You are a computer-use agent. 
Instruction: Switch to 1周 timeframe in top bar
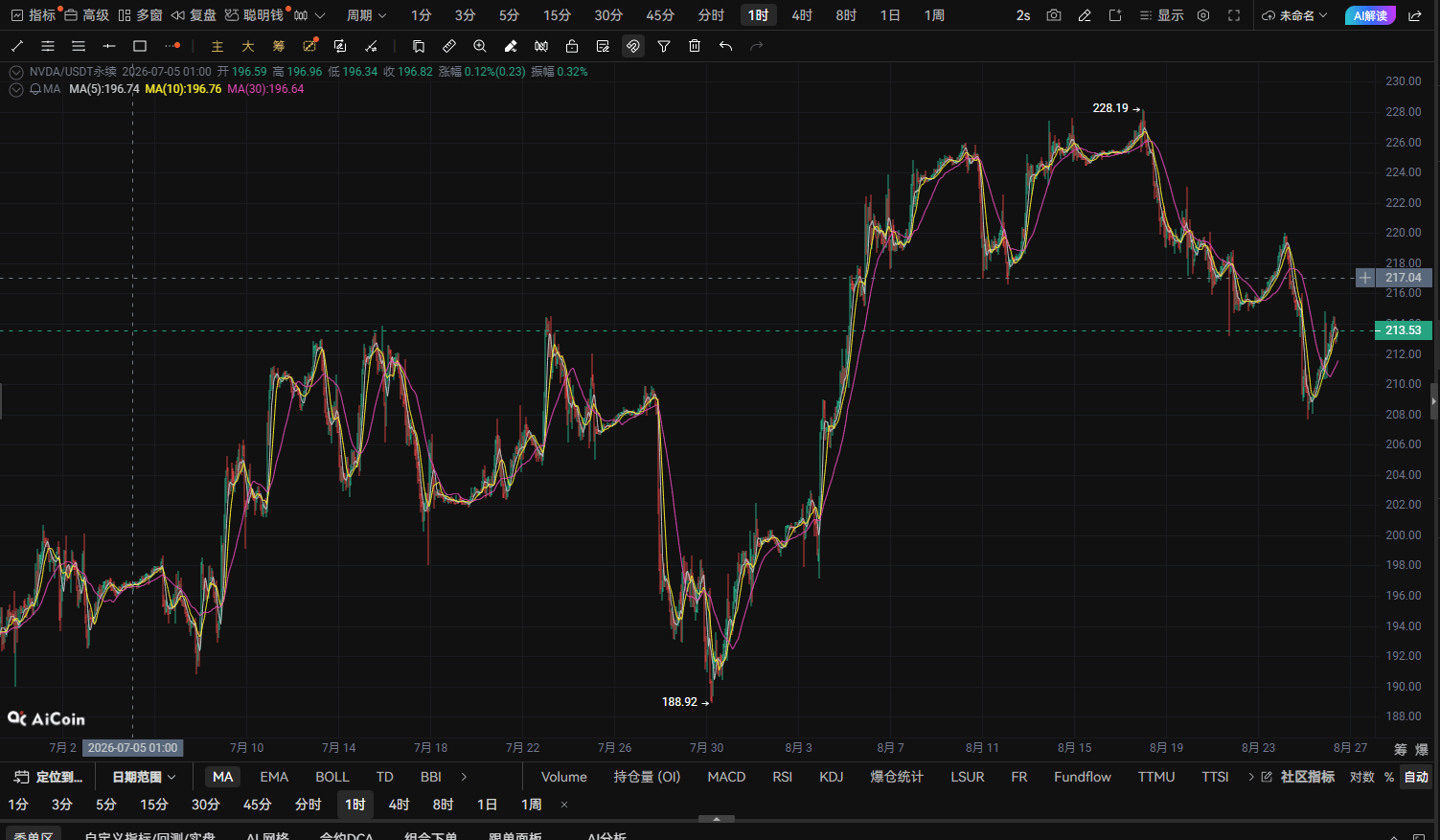click(934, 15)
